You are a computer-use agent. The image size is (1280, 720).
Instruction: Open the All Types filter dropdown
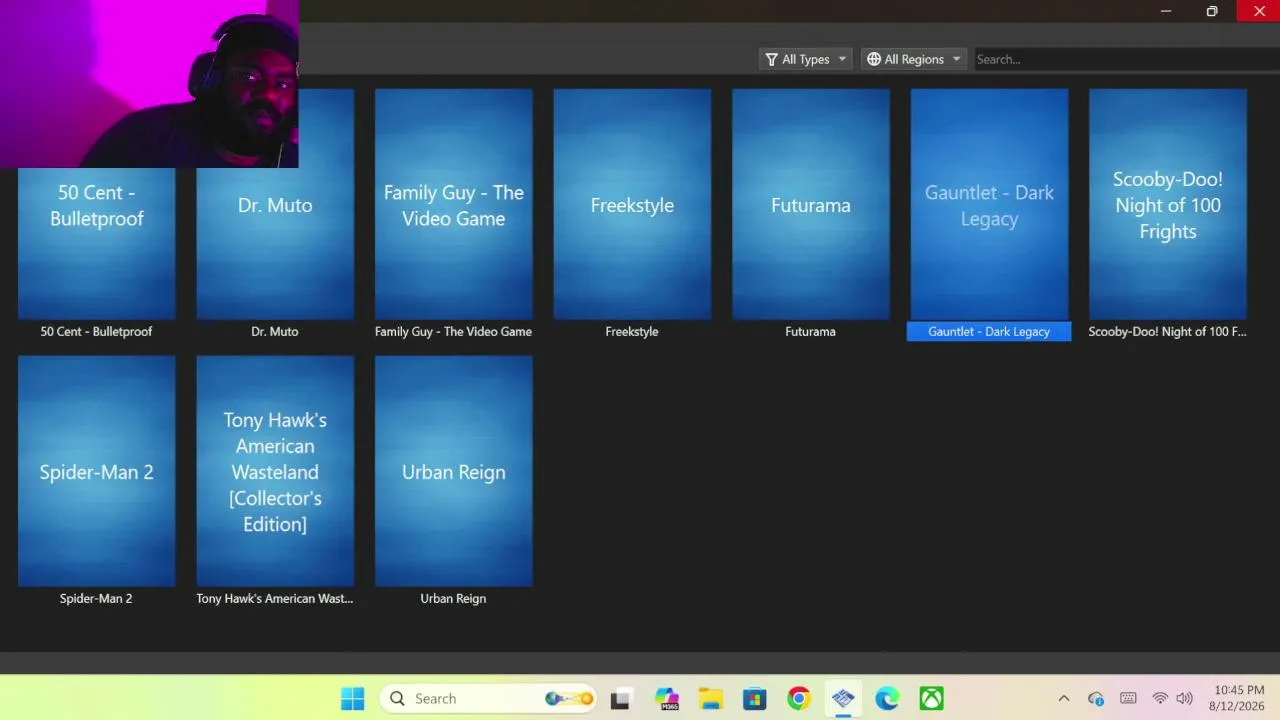coord(806,59)
